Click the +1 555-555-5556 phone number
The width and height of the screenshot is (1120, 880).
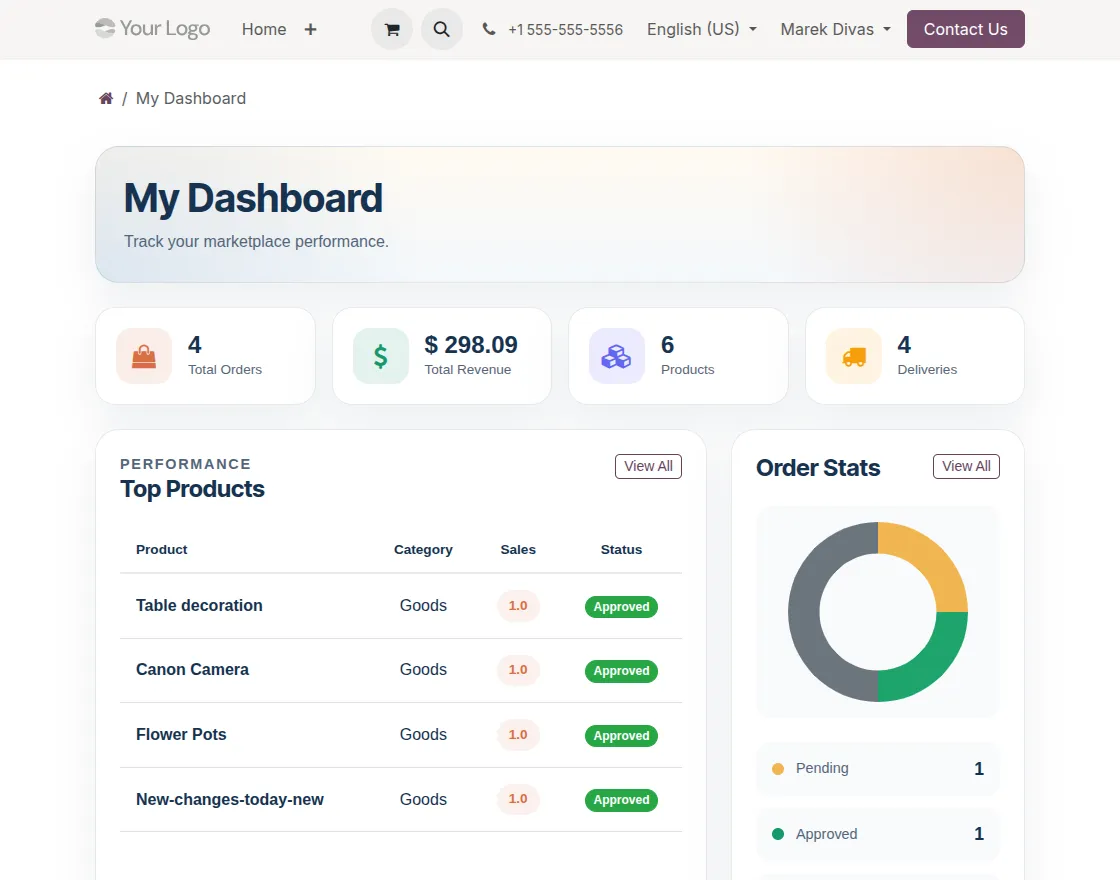coord(565,29)
